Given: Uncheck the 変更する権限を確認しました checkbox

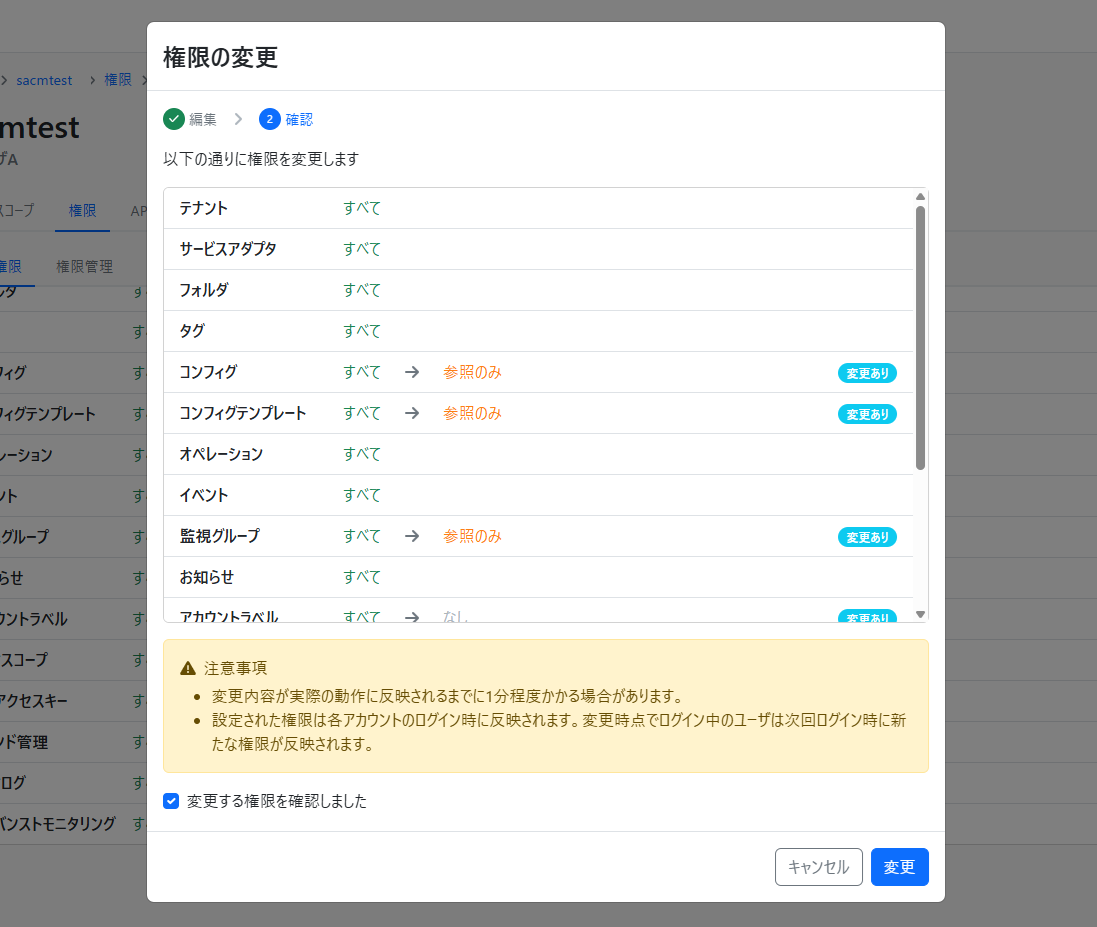Looking at the screenshot, I should [x=171, y=801].
